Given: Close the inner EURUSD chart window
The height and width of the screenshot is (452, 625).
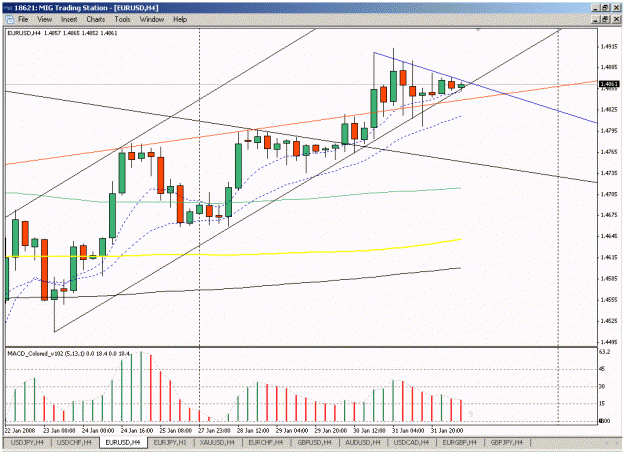Looking at the screenshot, I should click(616, 19).
